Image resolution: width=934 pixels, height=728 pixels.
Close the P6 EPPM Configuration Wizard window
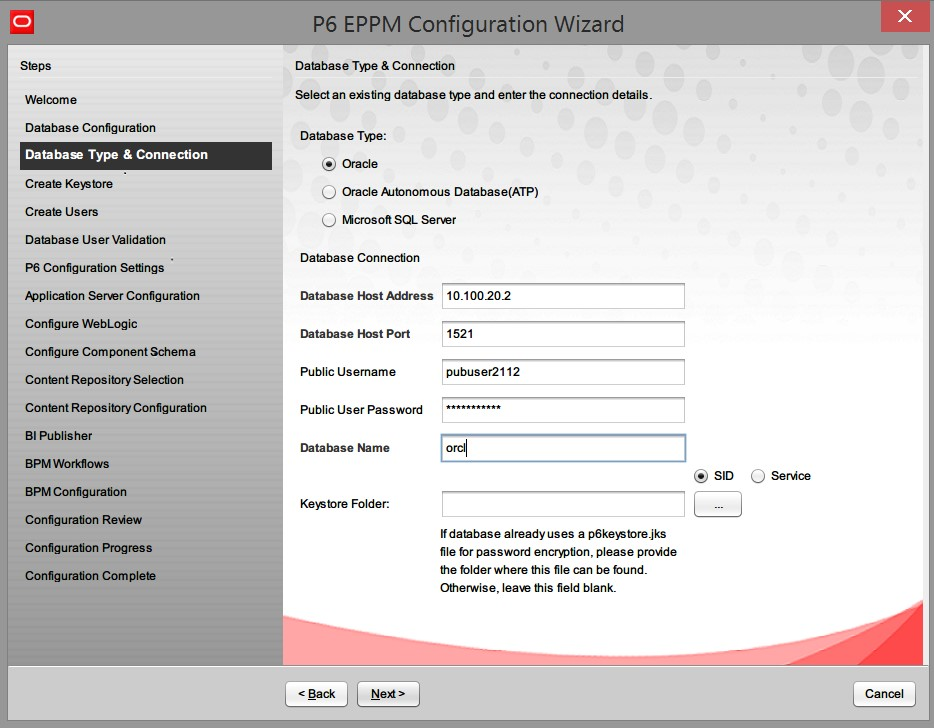904,16
